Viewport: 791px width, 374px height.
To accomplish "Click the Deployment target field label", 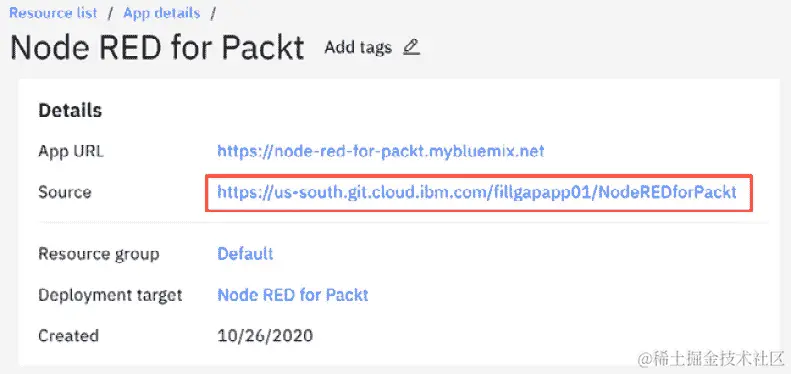I will pos(110,295).
